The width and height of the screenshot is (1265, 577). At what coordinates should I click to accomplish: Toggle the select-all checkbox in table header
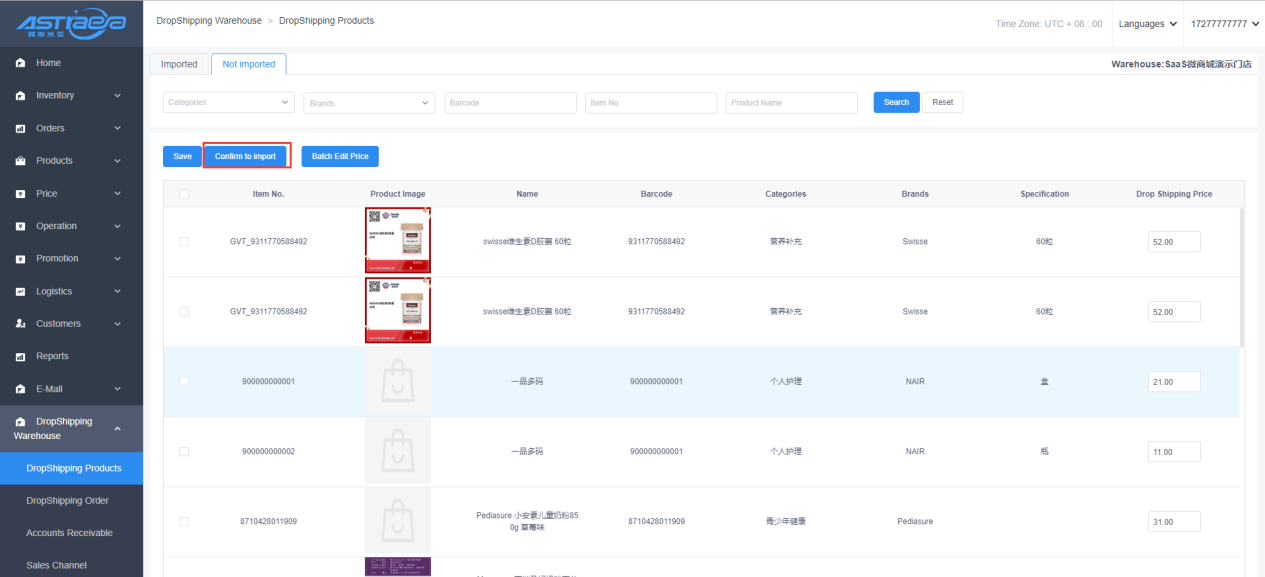coord(184,194)
